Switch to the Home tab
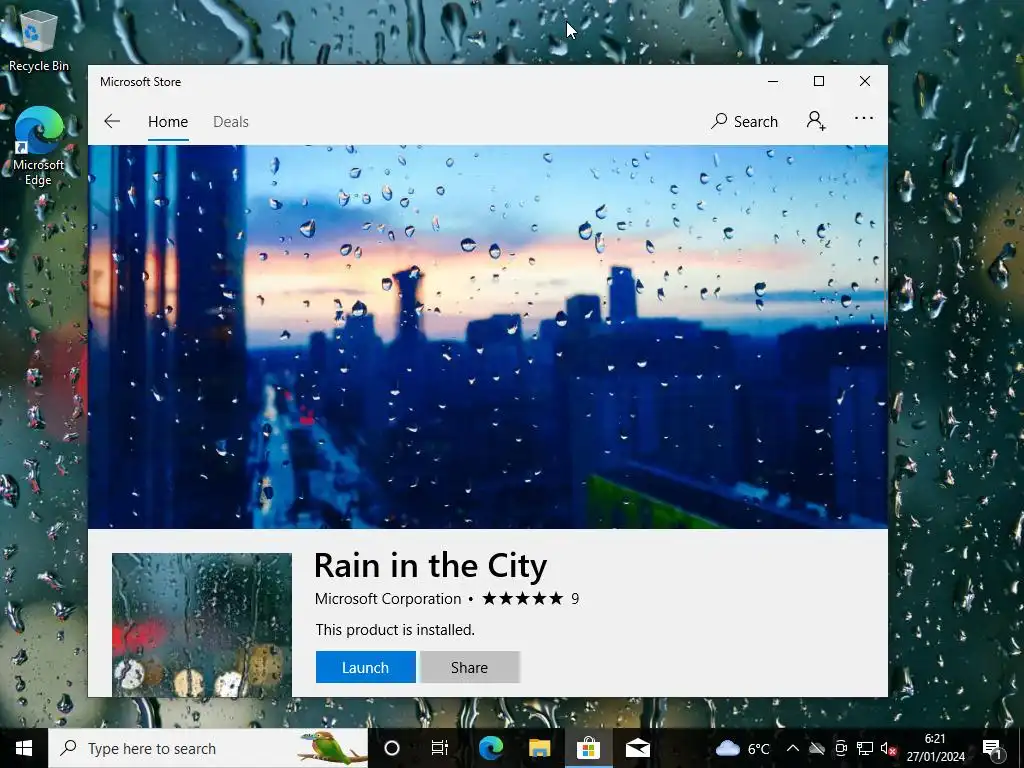Viewport: 1024px width, 768px height. coord(168,121)
